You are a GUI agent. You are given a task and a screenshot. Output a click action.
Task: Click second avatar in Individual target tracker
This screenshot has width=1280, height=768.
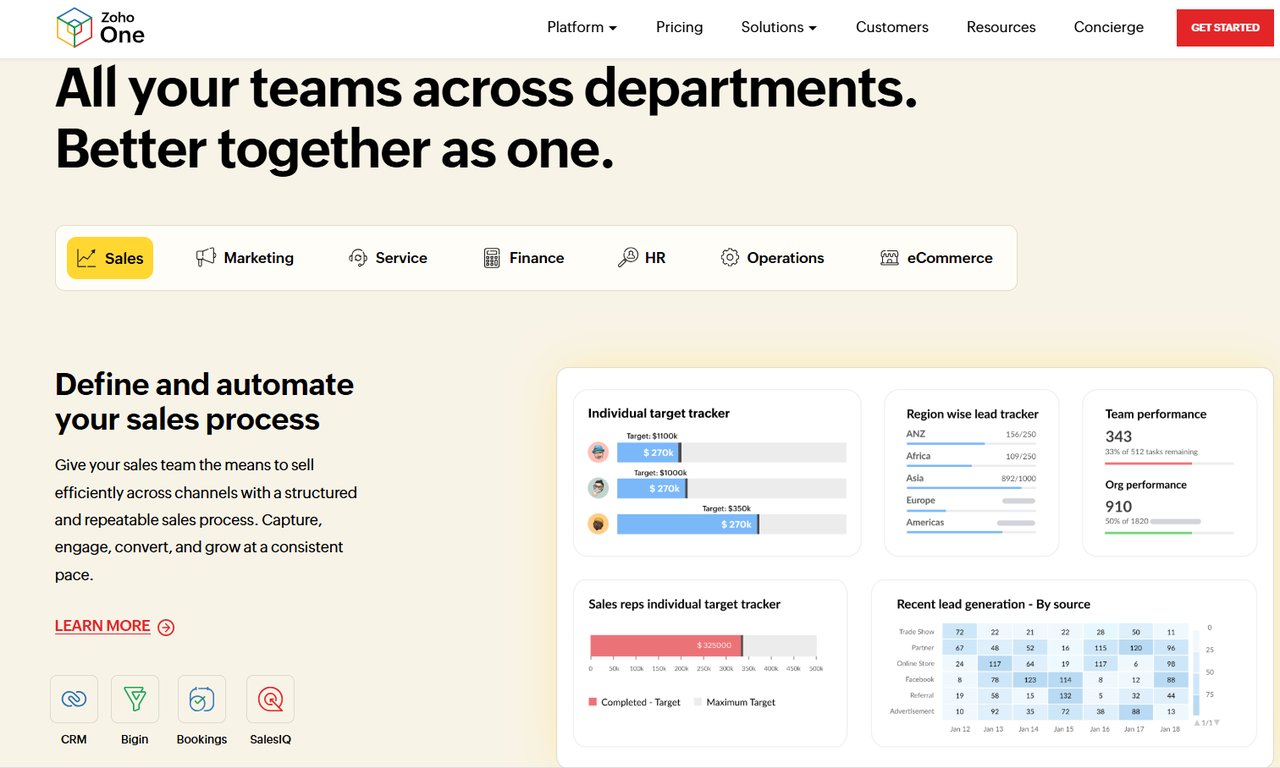click(598, 488)
